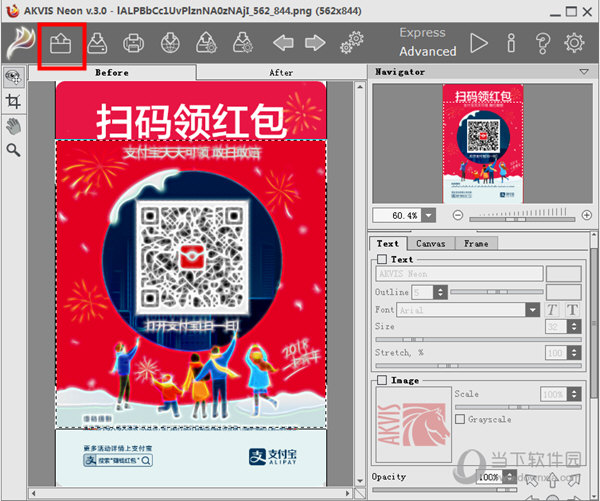The height and width of the screenshot is (501, 600).
Task: Tick the Grayscale checkbox
Action: click(460, 419)
